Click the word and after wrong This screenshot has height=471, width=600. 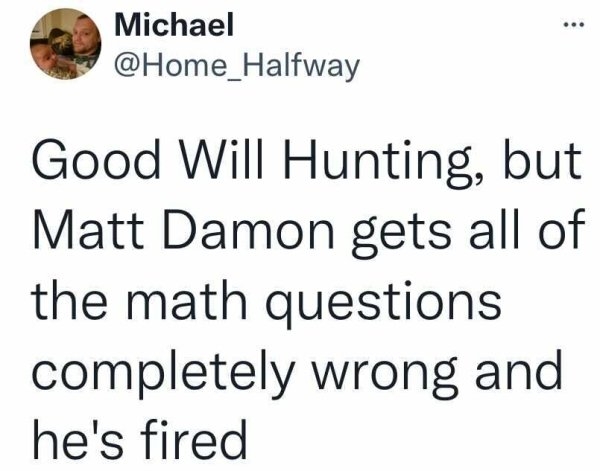pos(515,368)
